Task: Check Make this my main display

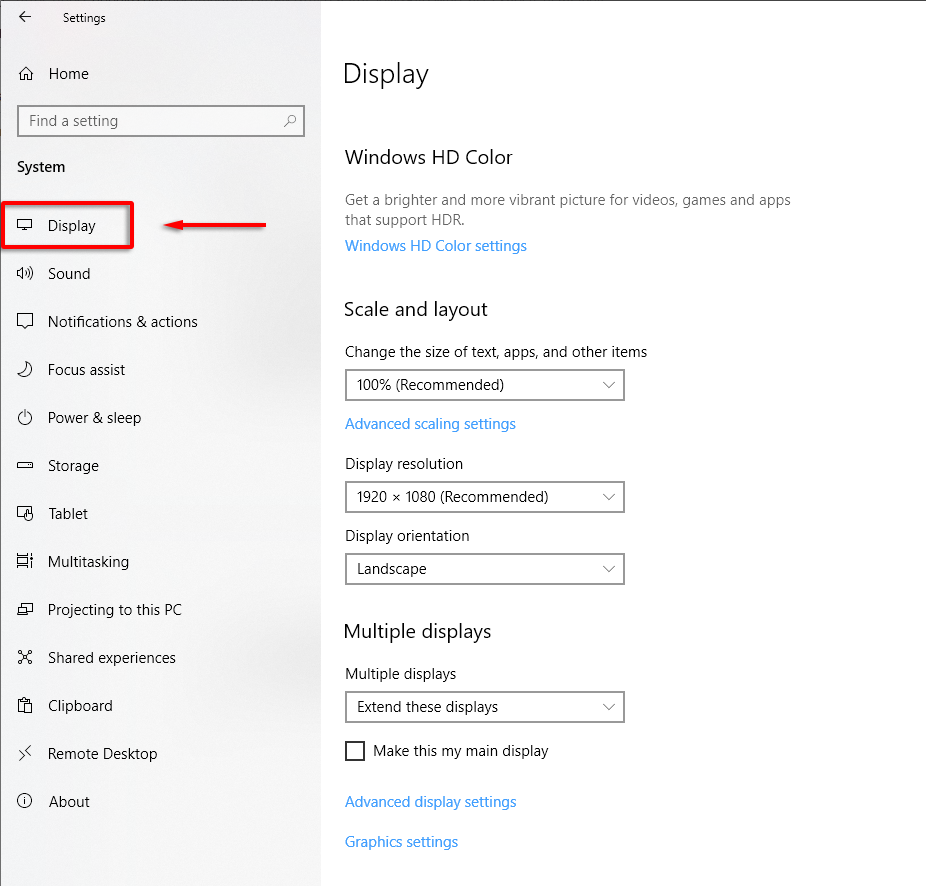Action: tap(355, 751)
